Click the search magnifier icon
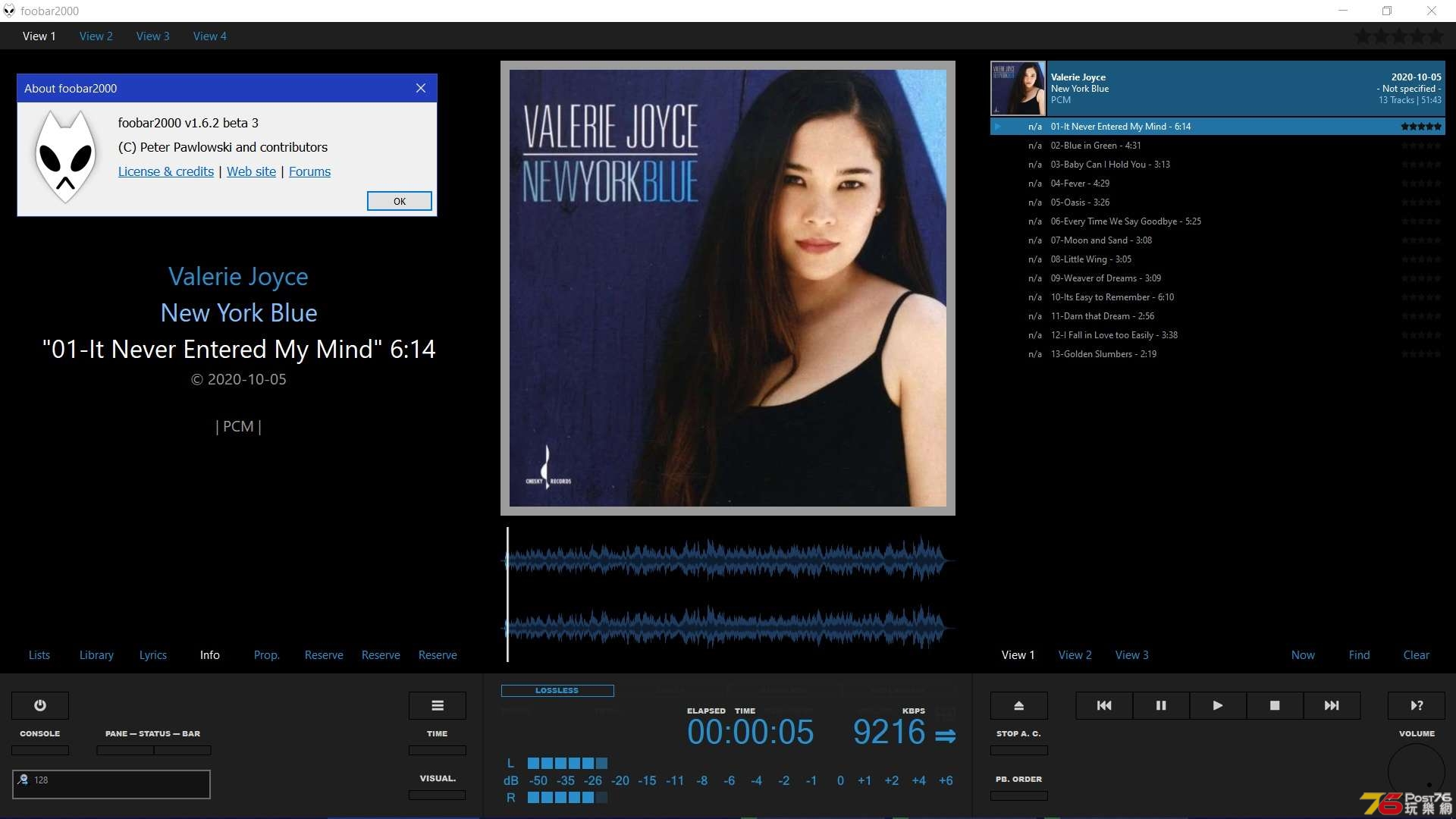 click(x=24, y=780)
